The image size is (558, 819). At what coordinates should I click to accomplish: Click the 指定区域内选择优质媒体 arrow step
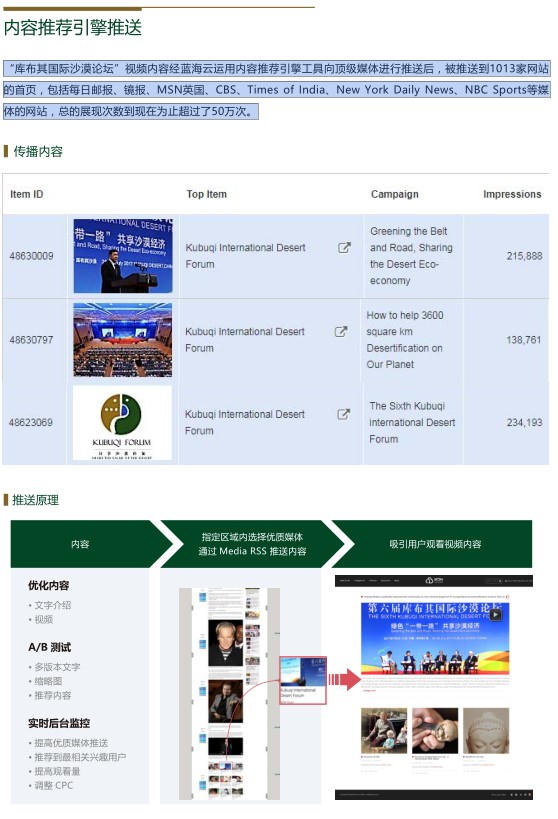[252, 544]
